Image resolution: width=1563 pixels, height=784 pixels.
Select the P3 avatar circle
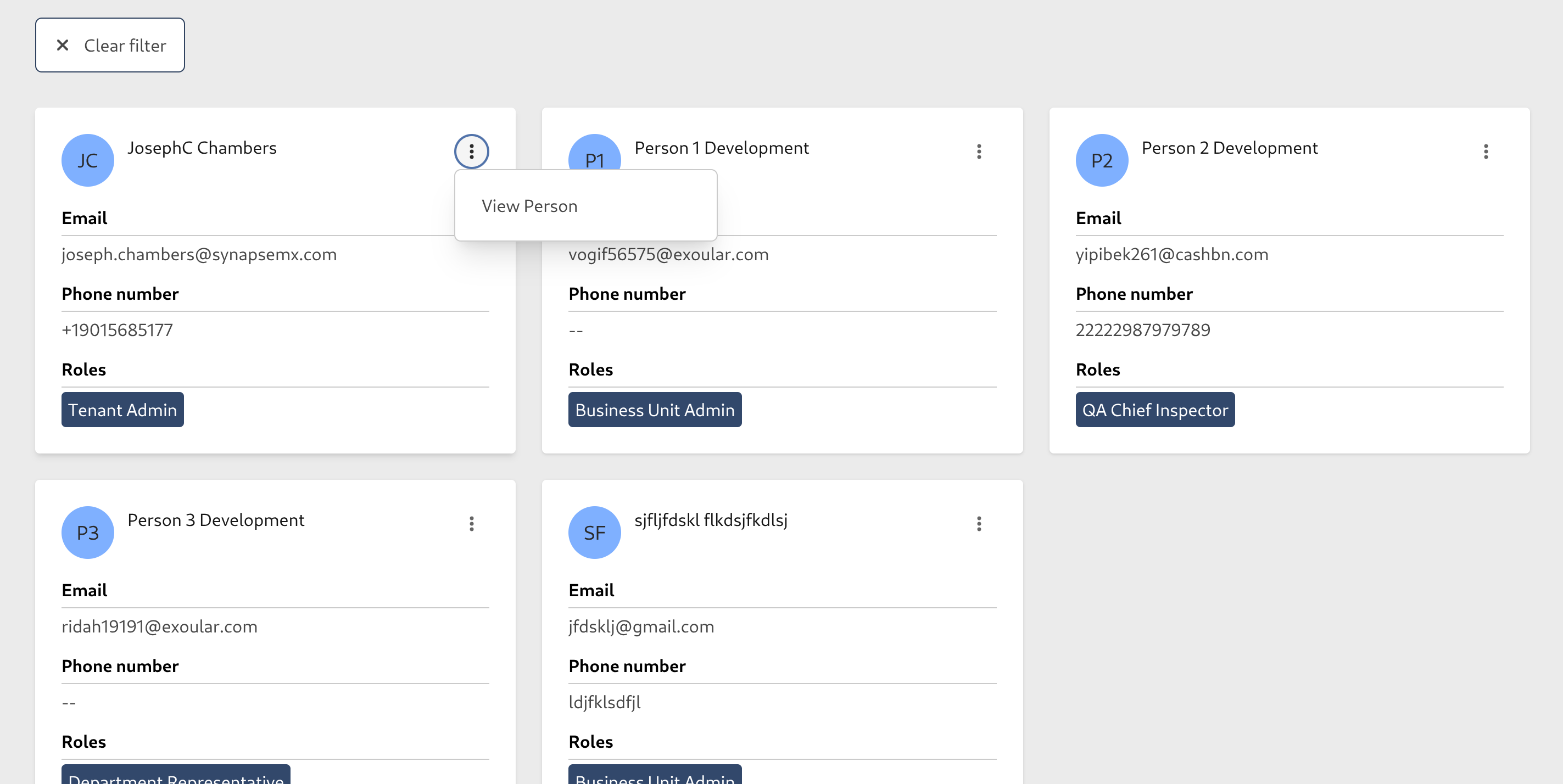pyautogui.click(x=87, y=532)
